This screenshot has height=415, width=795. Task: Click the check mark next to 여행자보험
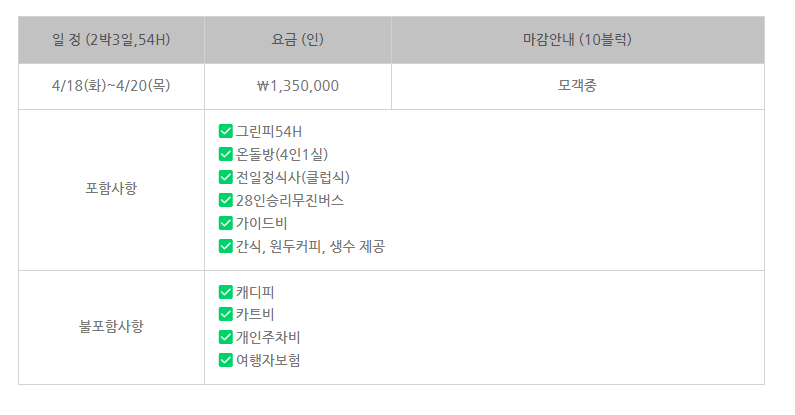tap(226, 360)
